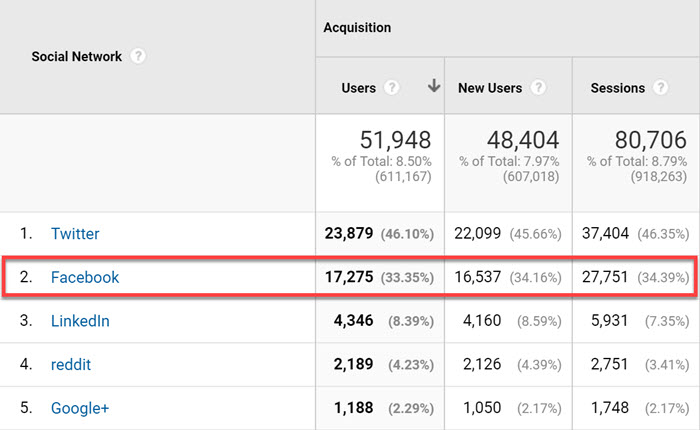Sort by the Sessions column header
This screenshot has width=700, height=430.
[618, 88]
